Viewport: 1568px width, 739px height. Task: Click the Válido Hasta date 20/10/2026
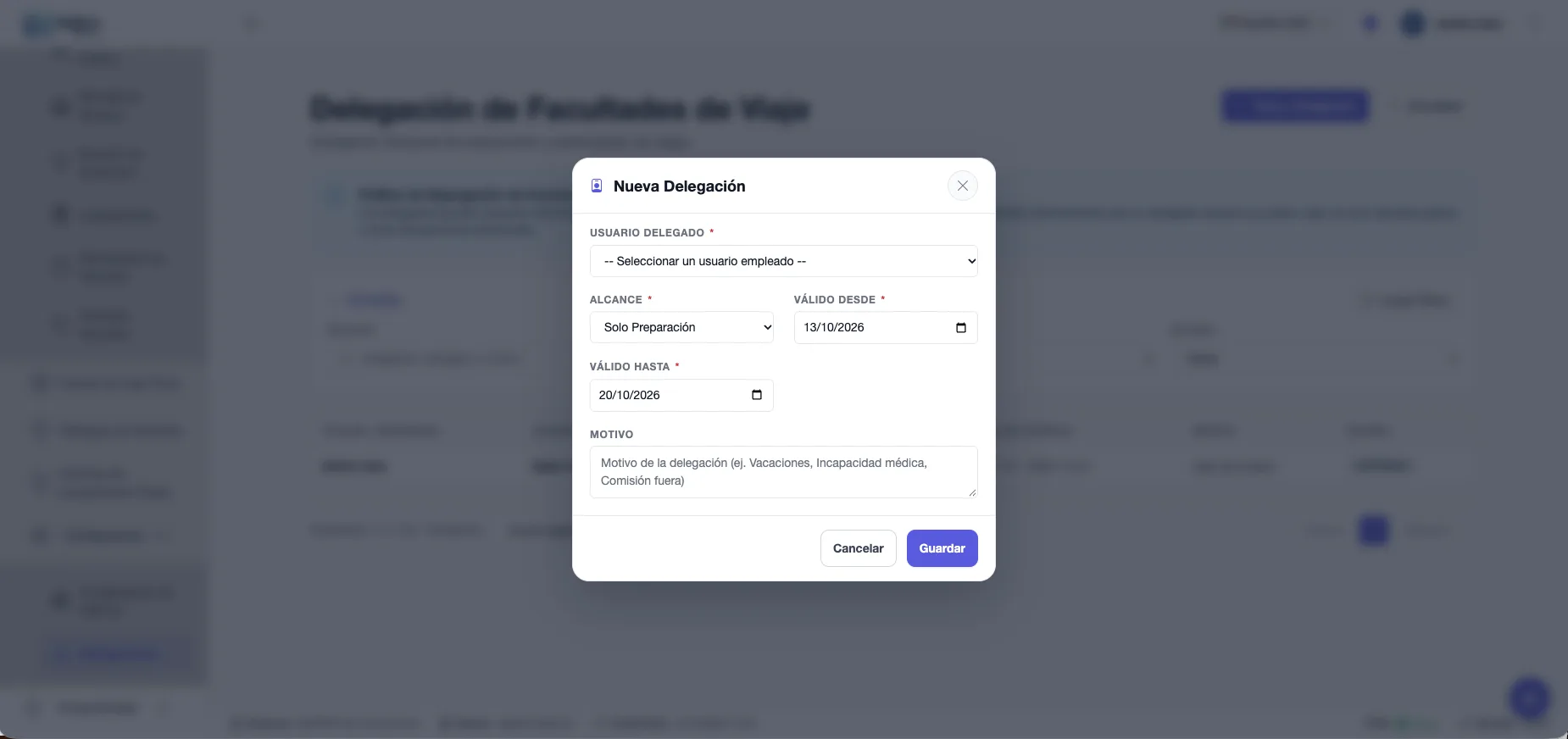629,395
